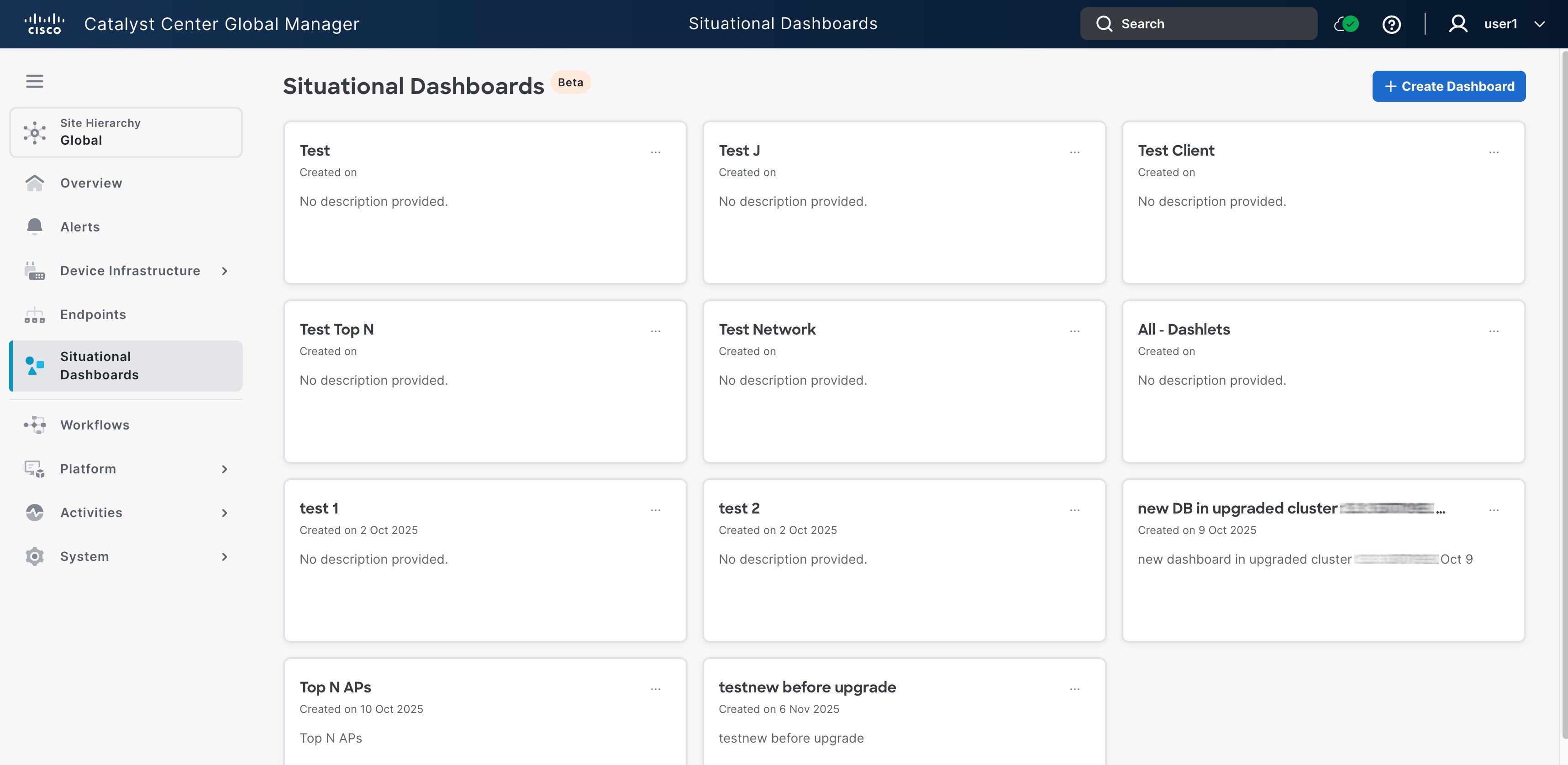The image size is (1568, 765).
Task: Expand the System submenu
Action: (x=225, y=556)
